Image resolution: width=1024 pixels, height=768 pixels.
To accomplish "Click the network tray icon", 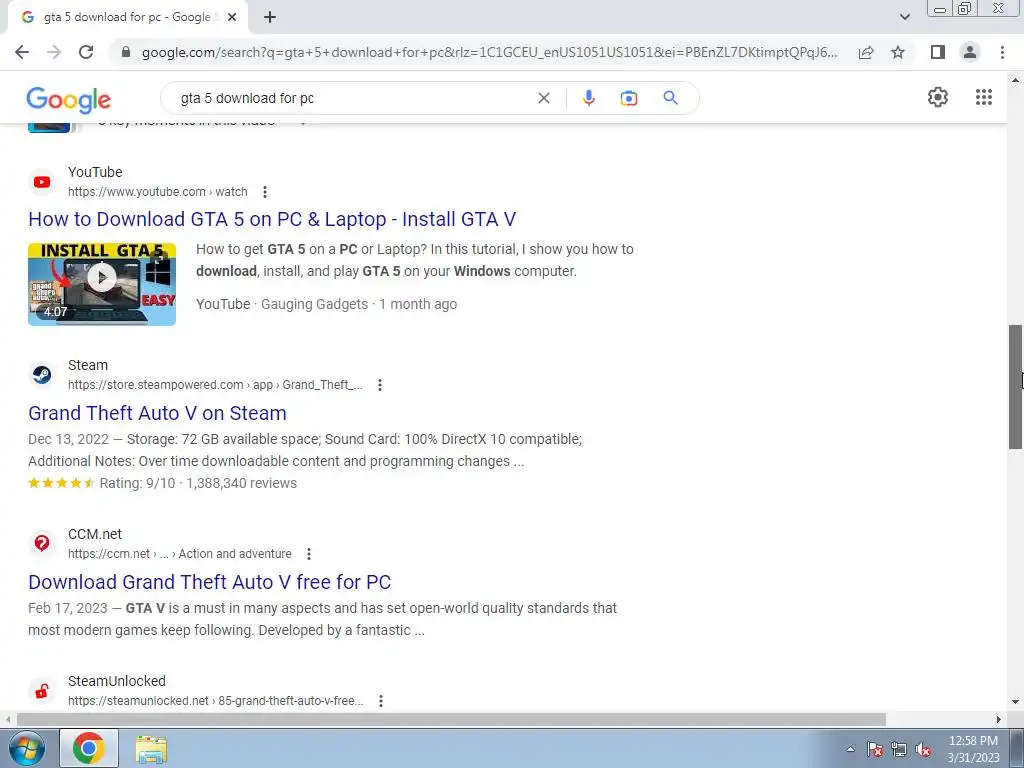I will 899,749.
